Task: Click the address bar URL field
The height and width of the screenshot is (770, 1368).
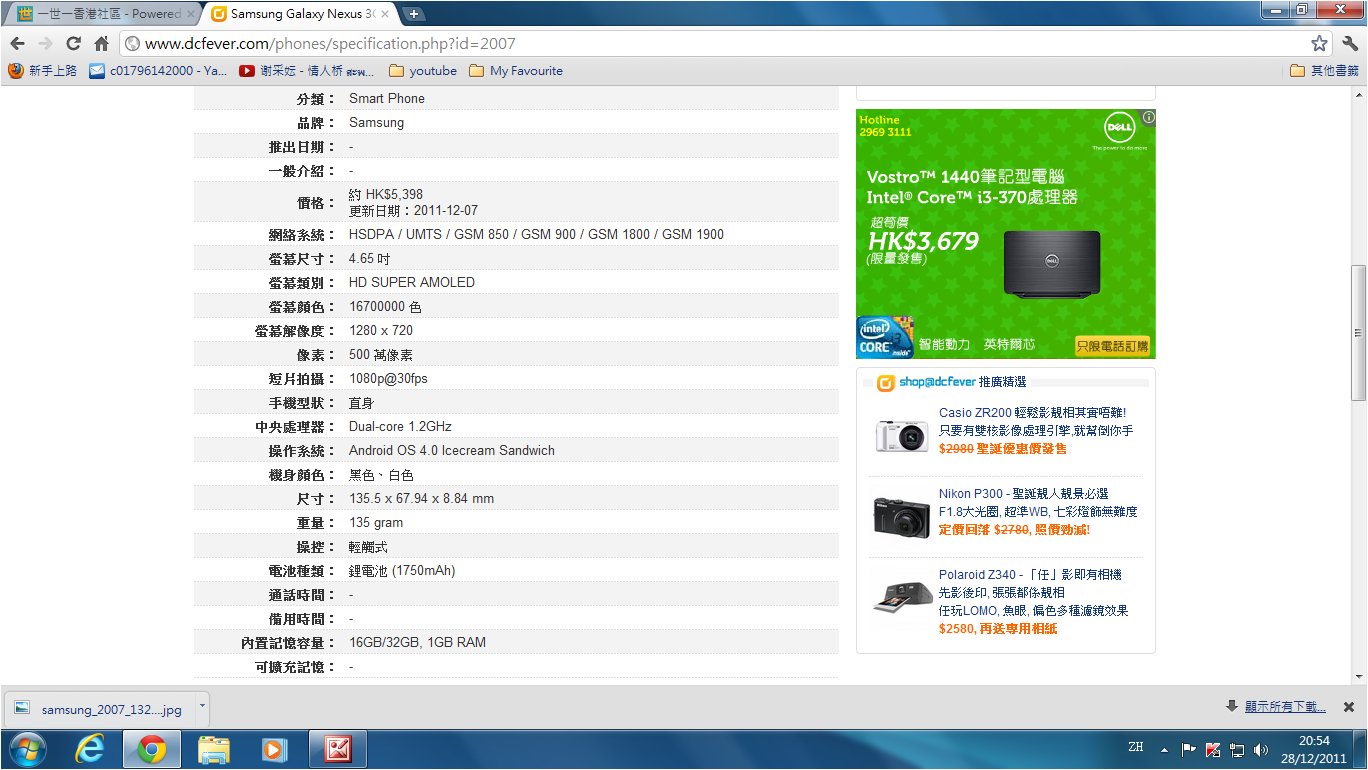Action: pyautogui.click(x=700, y=44)
